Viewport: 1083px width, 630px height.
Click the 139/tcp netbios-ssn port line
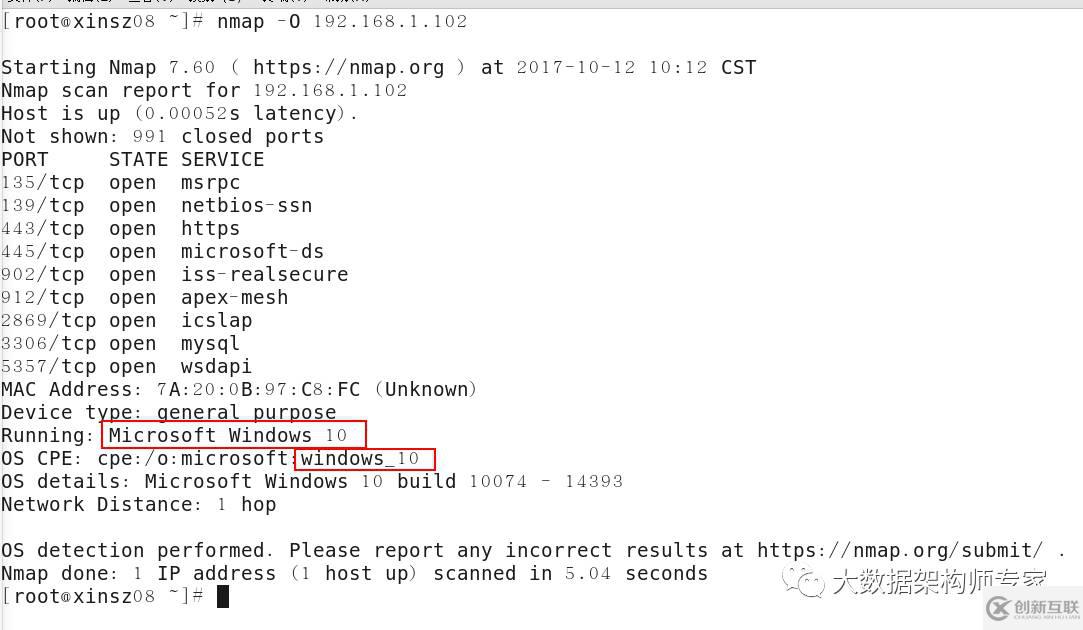pos(156,206)
